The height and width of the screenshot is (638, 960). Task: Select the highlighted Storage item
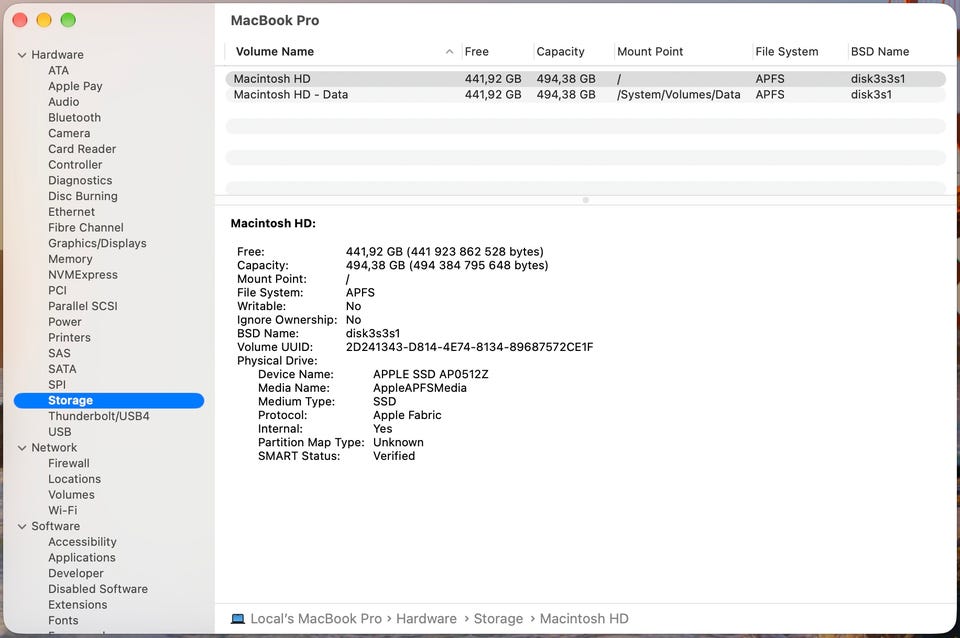pos(109,400)
